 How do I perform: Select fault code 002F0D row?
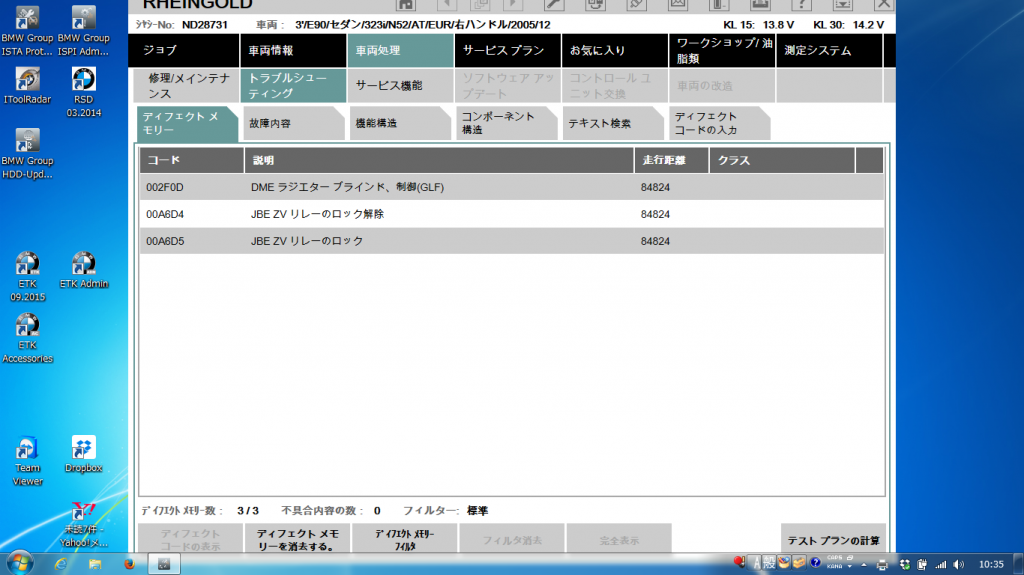click(x=511, y=187)
